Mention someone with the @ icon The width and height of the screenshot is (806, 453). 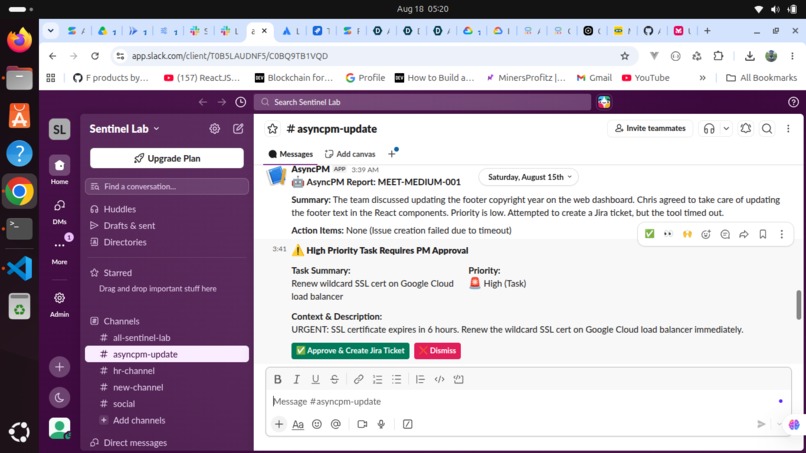(336, 424)
